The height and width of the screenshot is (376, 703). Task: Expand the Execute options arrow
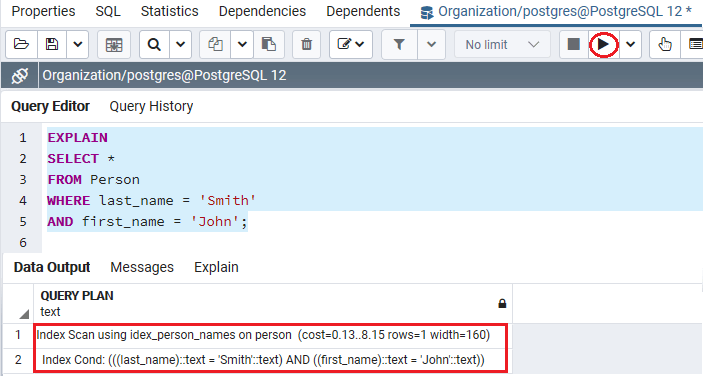[x=630, y=44]
